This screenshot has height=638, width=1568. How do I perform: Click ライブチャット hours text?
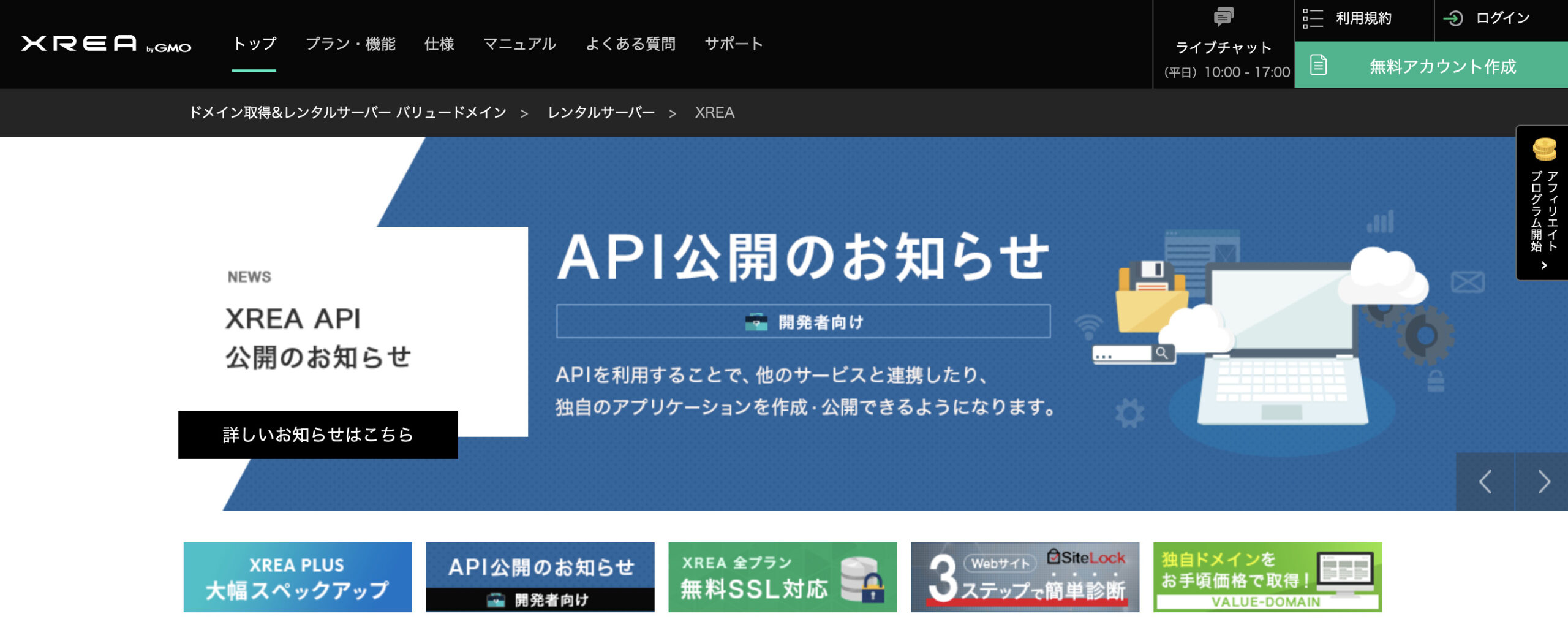click(x=1227, y=72)
